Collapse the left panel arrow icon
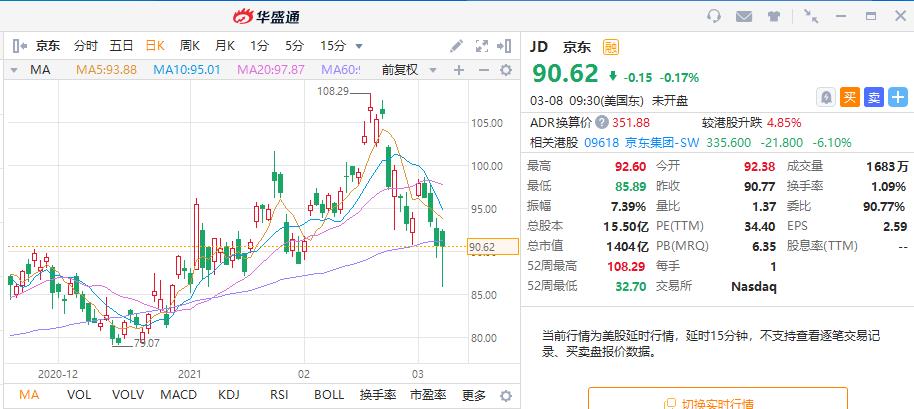Screen dimensions: 914x409 (x=18, y=46)
